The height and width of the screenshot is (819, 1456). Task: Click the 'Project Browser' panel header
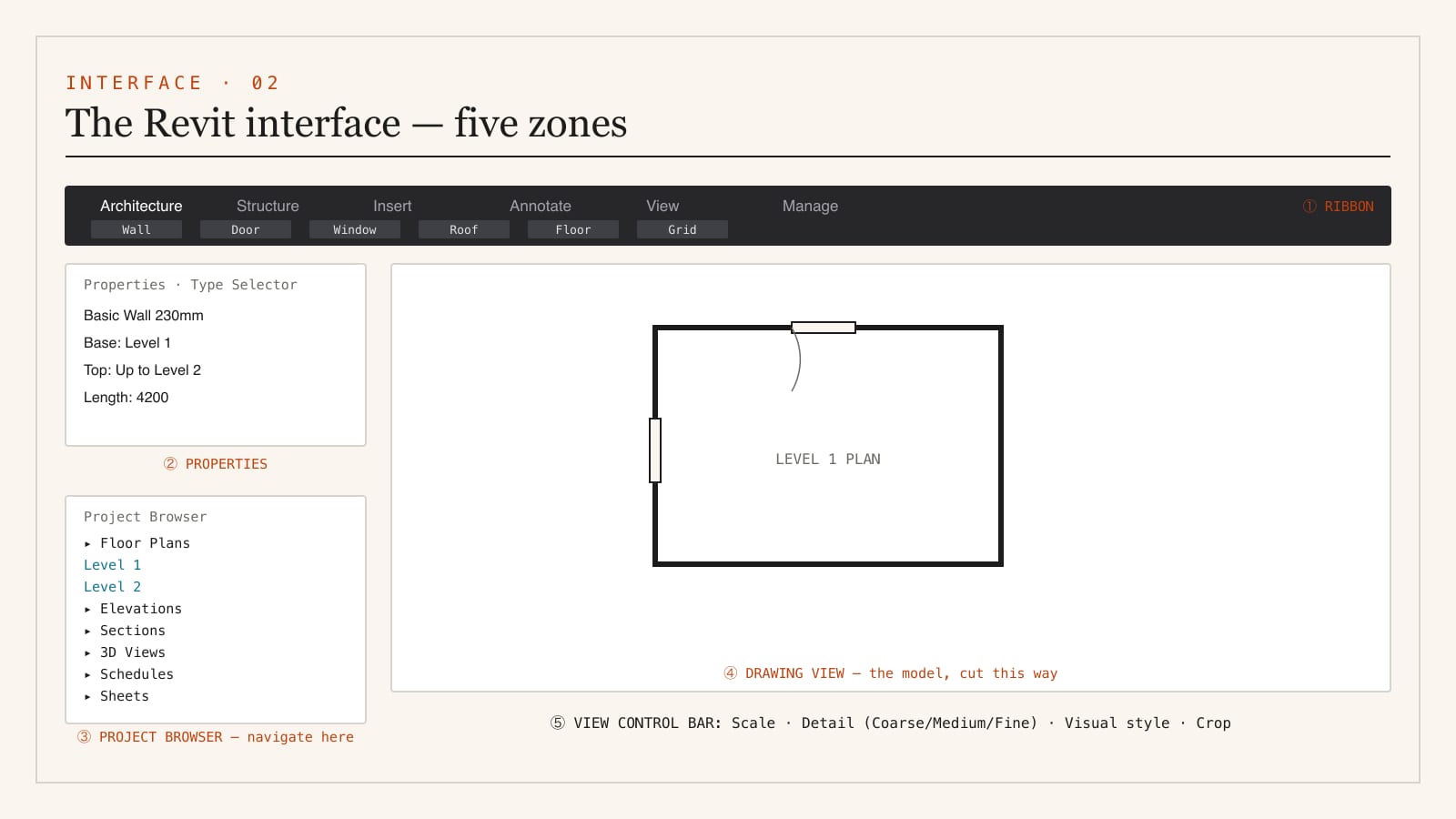tap(146, 517)
